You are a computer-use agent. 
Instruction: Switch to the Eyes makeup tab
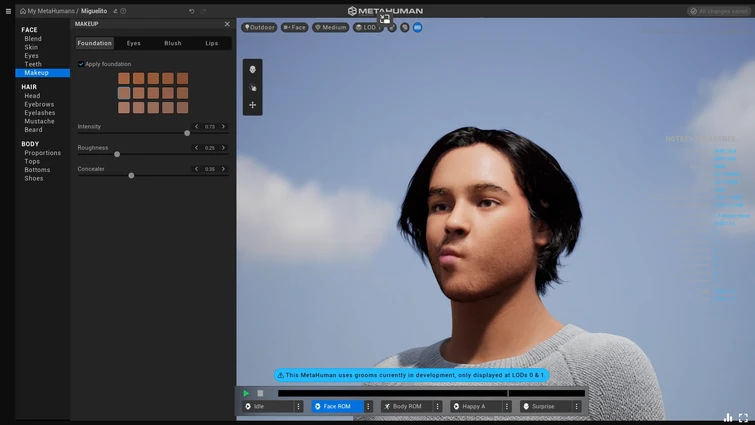[x=133, y=43]
